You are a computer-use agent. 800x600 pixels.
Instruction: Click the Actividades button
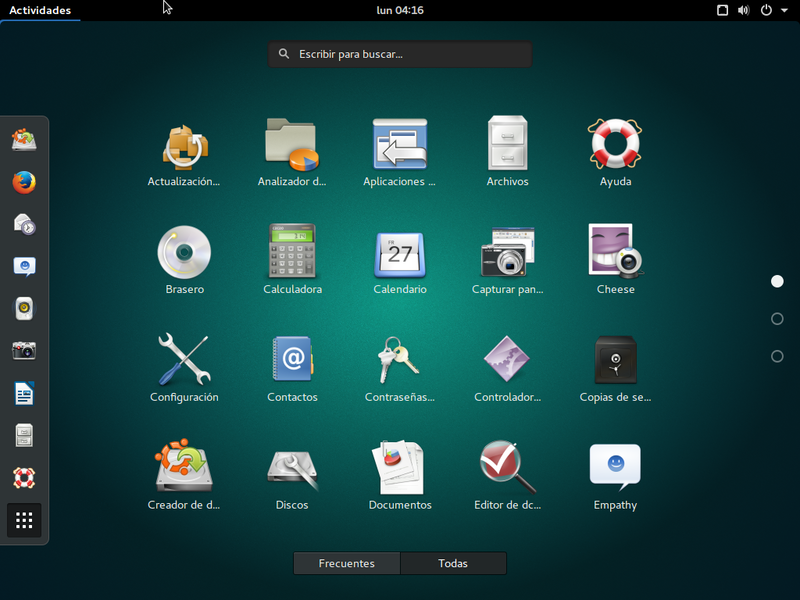tap(40, 10)
